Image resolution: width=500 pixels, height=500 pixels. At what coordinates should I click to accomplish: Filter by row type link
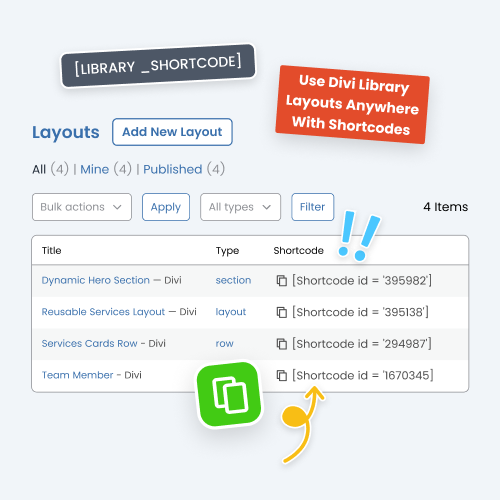click(x=224, y=344)
